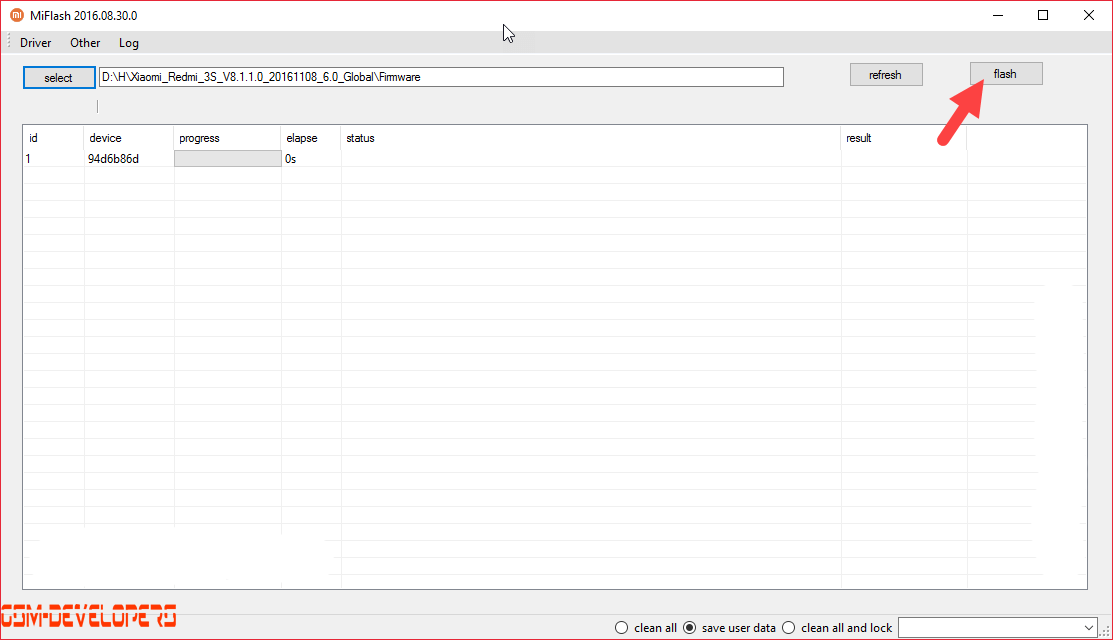Click the 'elapse' column header
This screenshot has height=640, width=1113.
point(311,138)
